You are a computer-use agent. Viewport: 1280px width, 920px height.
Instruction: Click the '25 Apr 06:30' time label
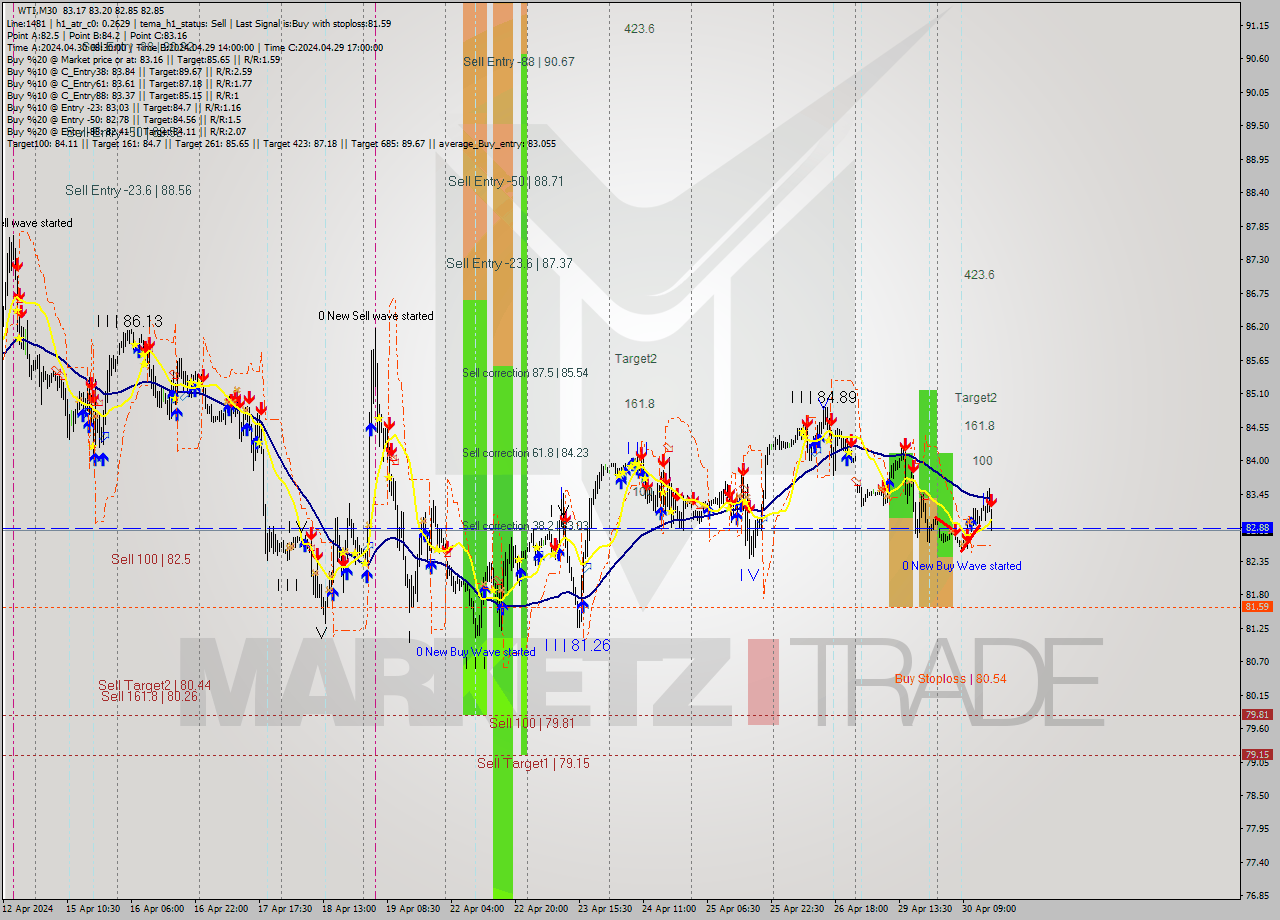[x=732, y=909]
